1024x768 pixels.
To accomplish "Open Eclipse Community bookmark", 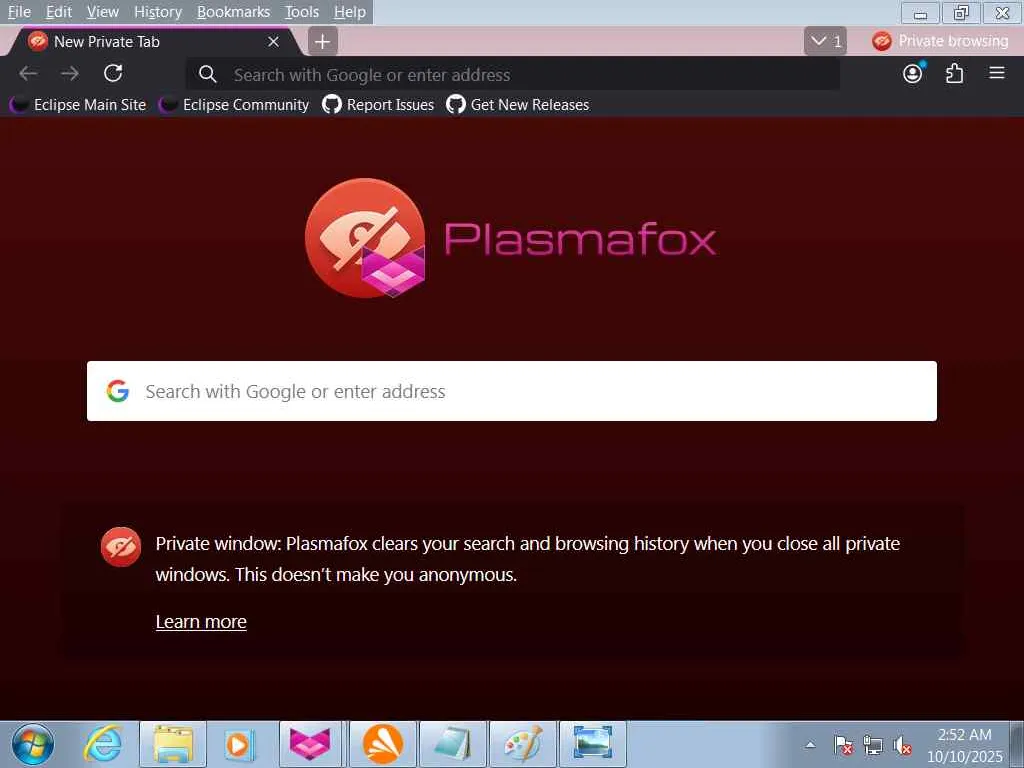I will (x=234, y=104).
